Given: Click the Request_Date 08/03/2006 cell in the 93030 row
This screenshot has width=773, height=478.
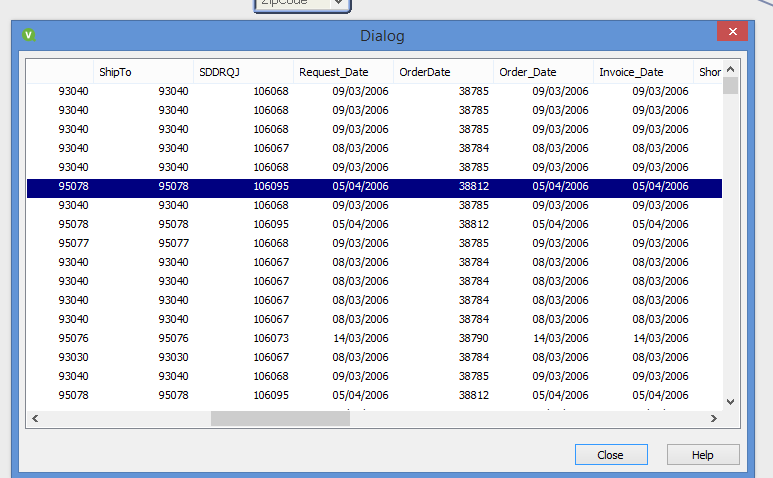Looking at the screenshot, I should [361, 357].
